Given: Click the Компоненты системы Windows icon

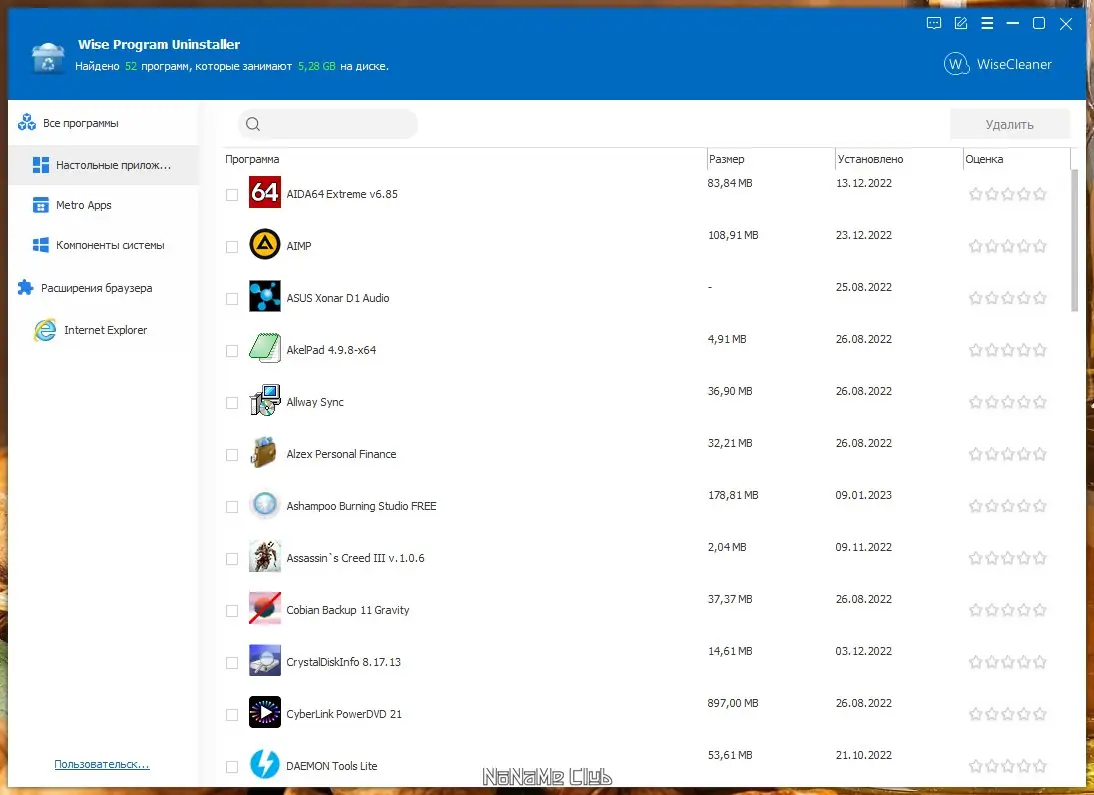Looking at the screenshot, I should (41, 245).
